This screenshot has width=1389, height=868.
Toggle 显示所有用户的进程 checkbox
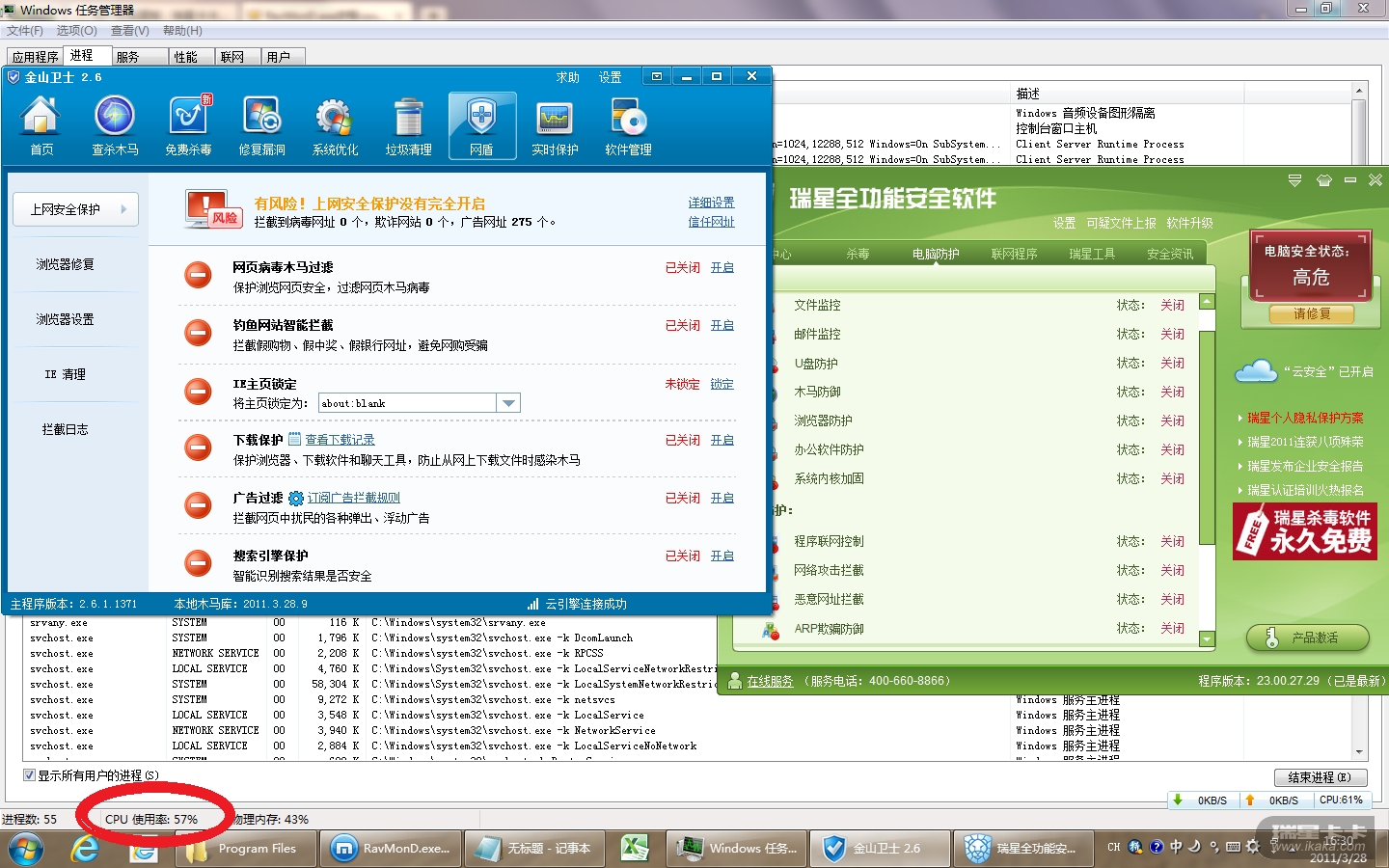coord(29,775)
